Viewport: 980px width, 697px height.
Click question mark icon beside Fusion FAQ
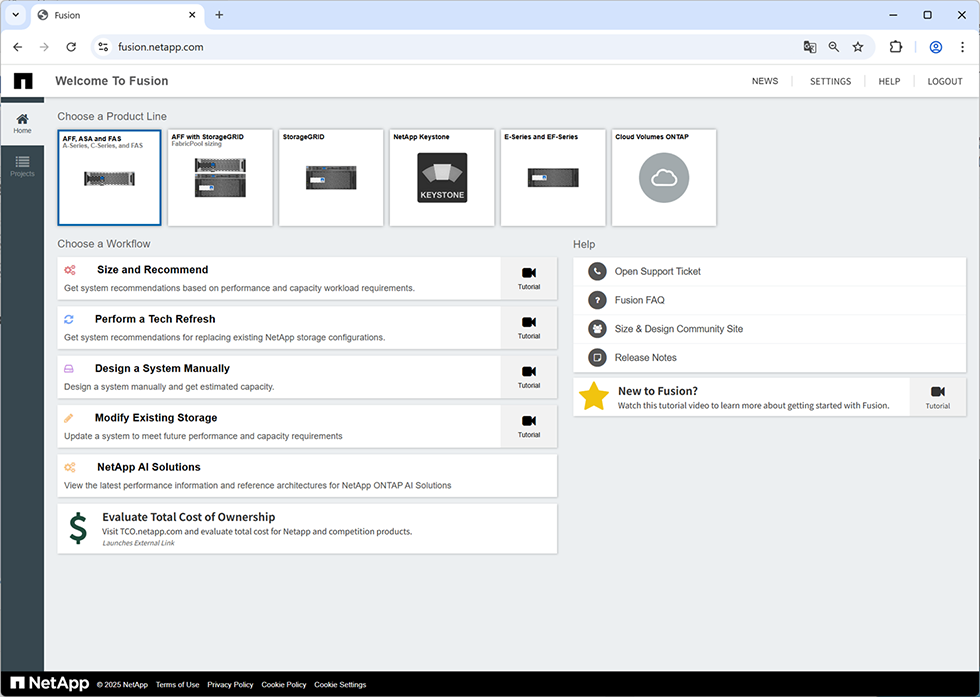598,300
